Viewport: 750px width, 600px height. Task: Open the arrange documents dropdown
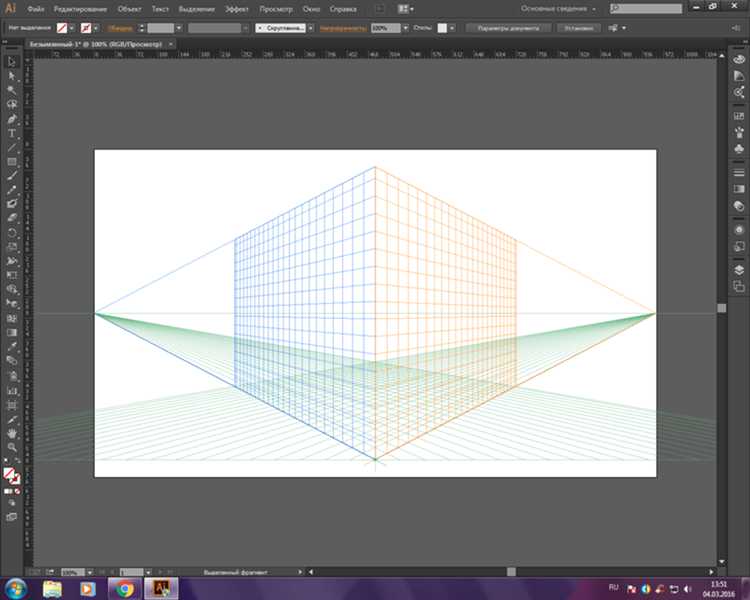tap(406, 9)
